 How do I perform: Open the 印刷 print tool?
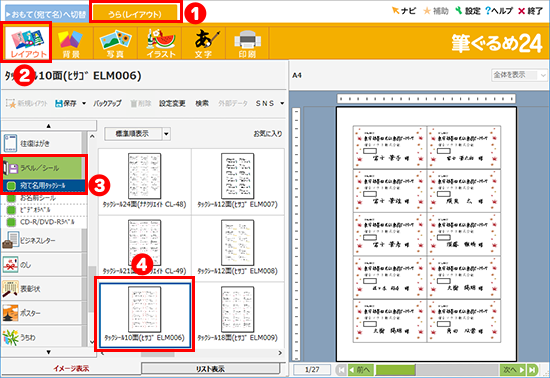click(x=247, y=43)
